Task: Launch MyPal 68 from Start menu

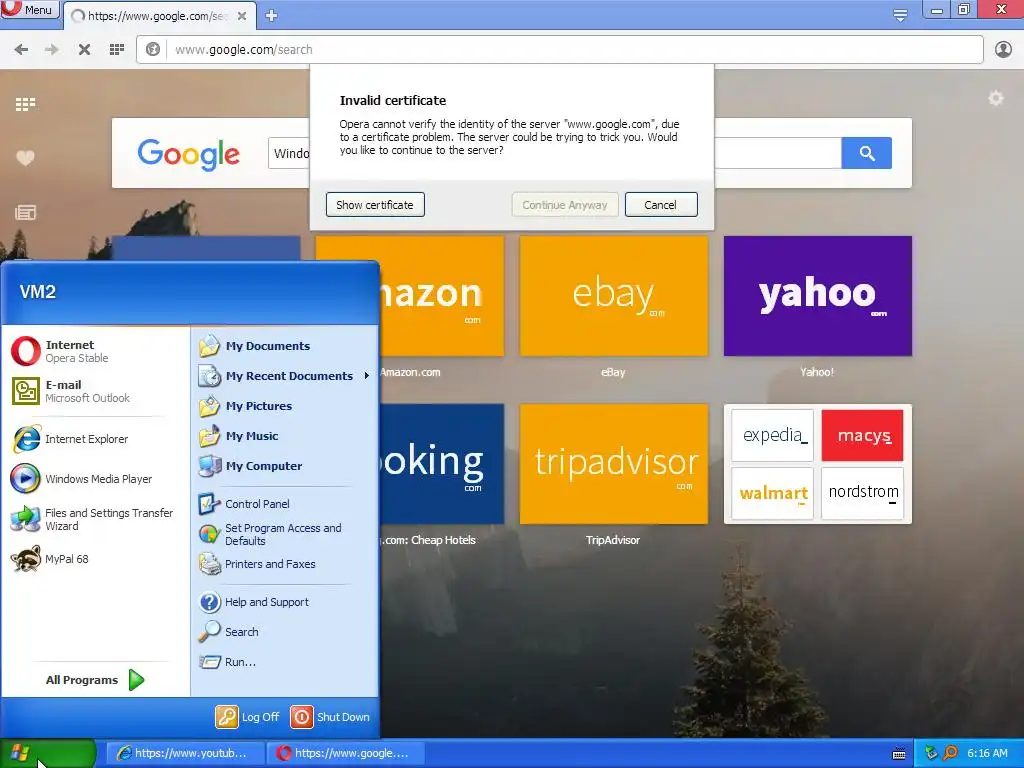Action: pos(95,559)
